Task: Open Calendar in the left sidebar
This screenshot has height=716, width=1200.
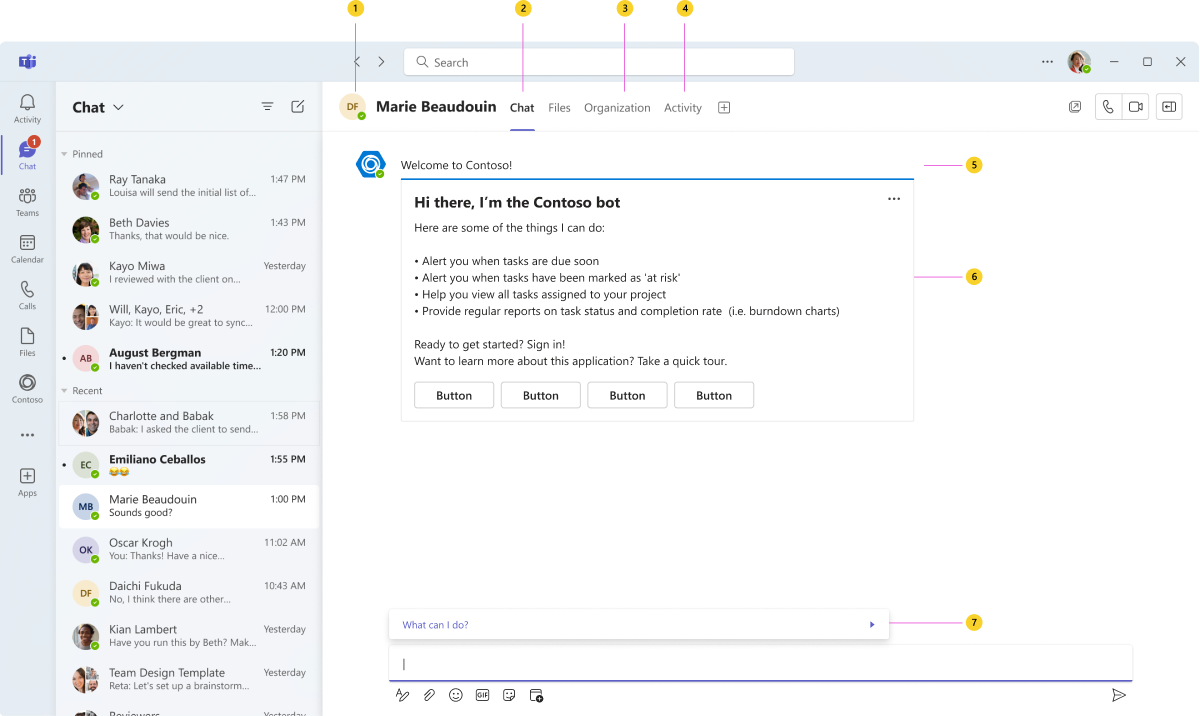Action: pyautogui.click(x=27, y=248)
